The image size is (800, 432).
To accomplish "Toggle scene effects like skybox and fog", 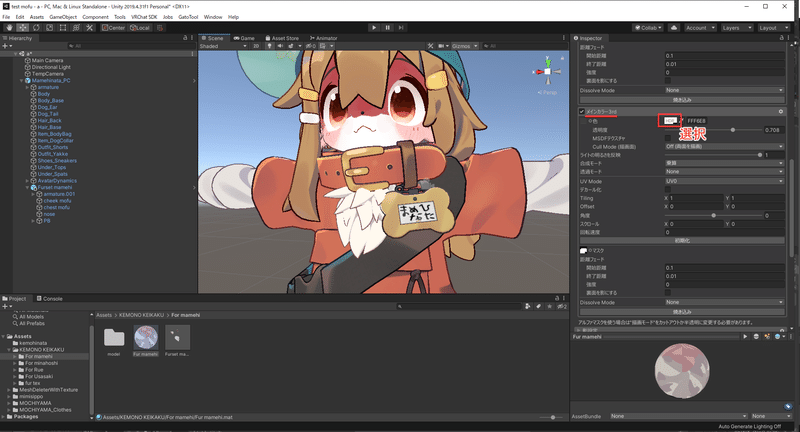I will click(x=291, y=46).
